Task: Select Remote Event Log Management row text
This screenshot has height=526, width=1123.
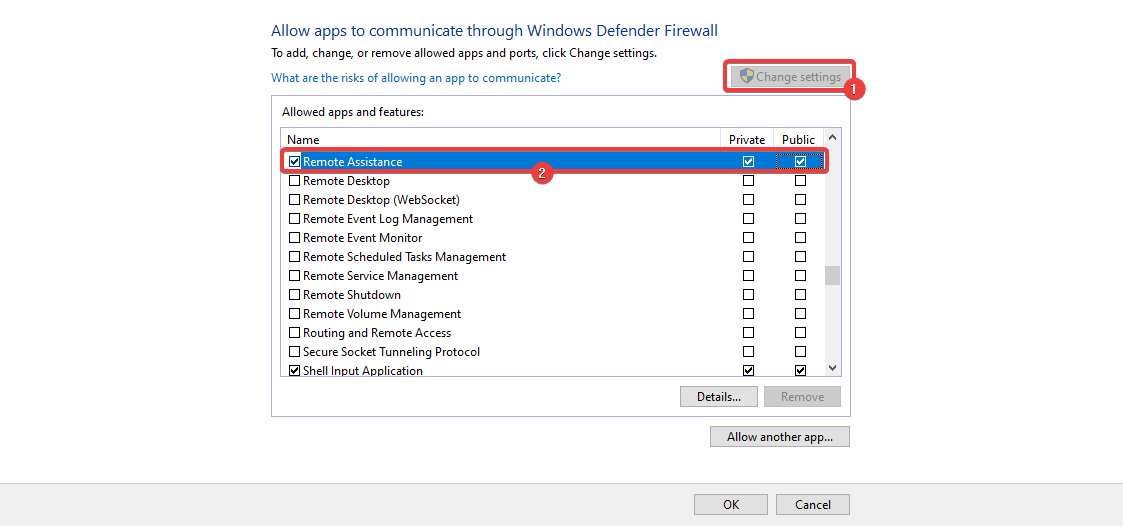Action: point(388,219)
